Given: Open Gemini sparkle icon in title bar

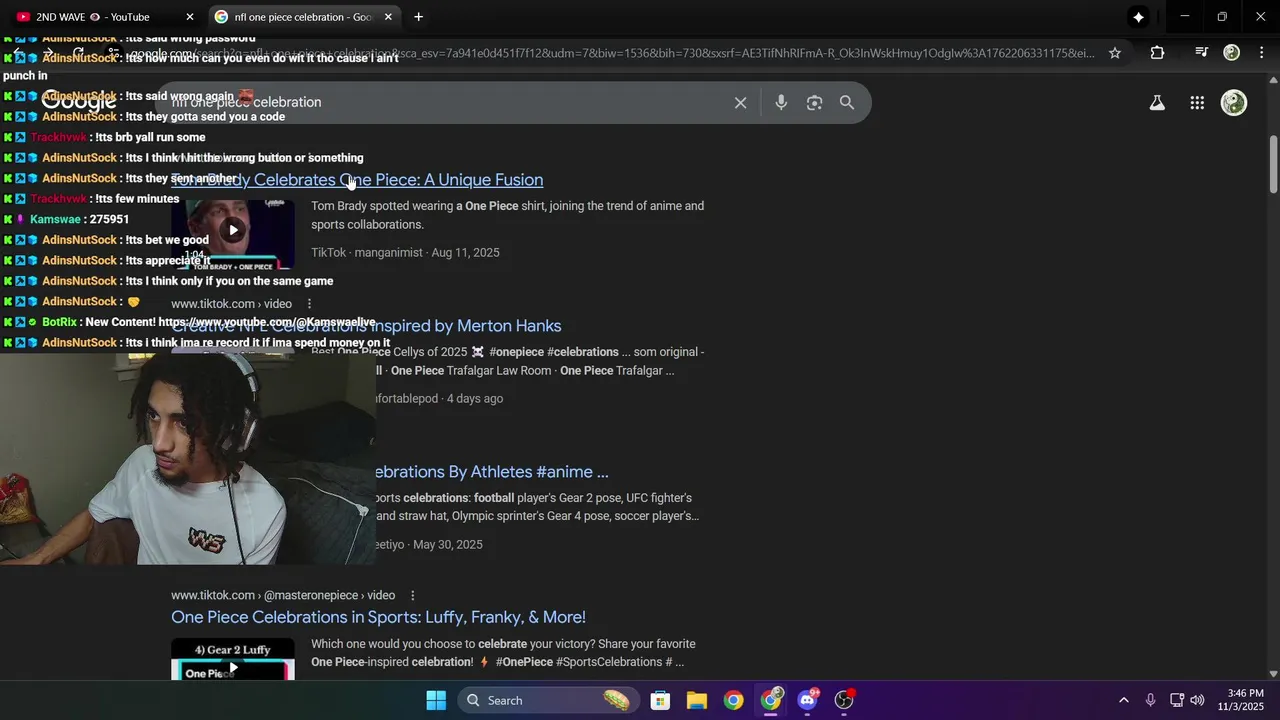Looking at the screenshot, I should [1138, 17].
